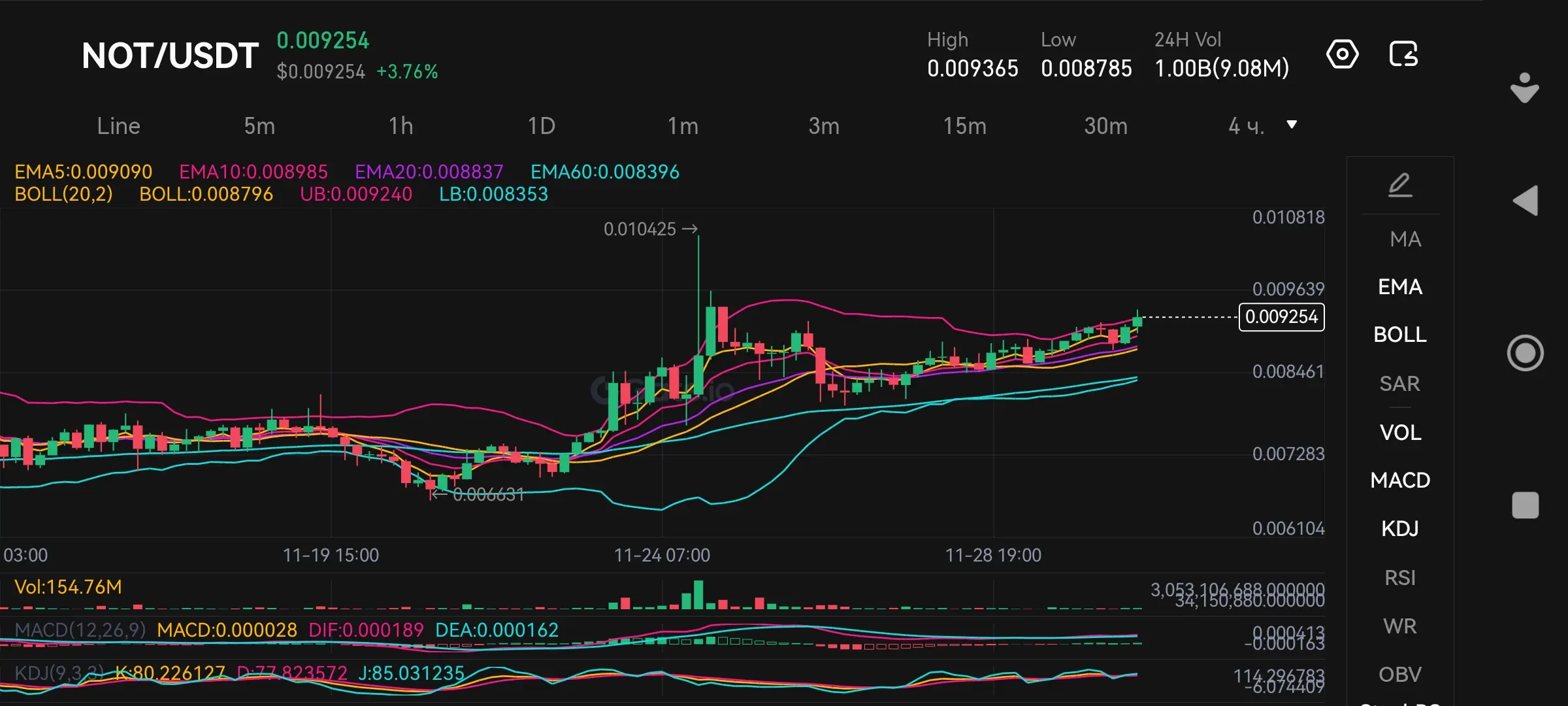
Task: Select the pencil drawing tool
Action: point(1399,186)
